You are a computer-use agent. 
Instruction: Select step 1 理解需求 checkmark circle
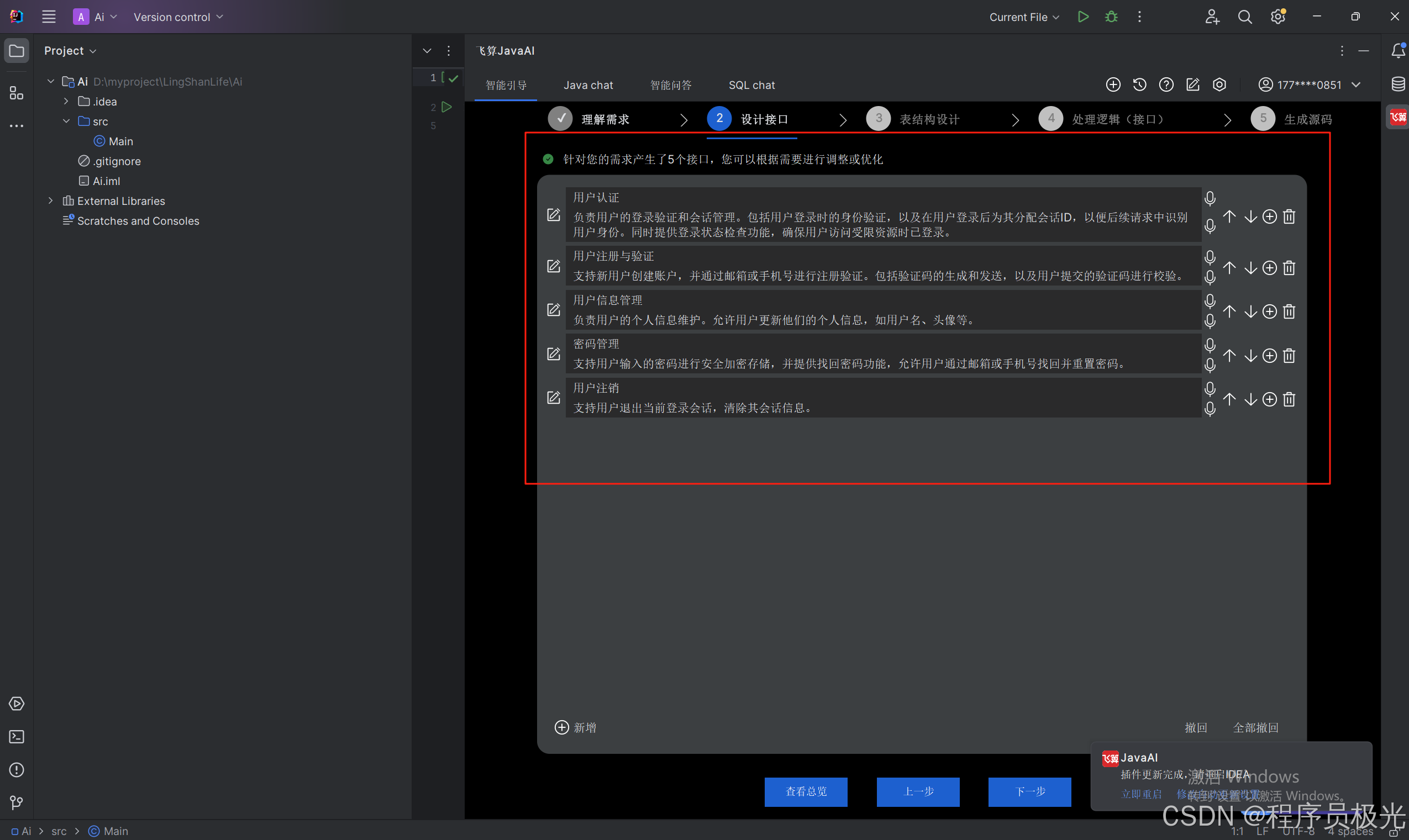coord(560,119)
